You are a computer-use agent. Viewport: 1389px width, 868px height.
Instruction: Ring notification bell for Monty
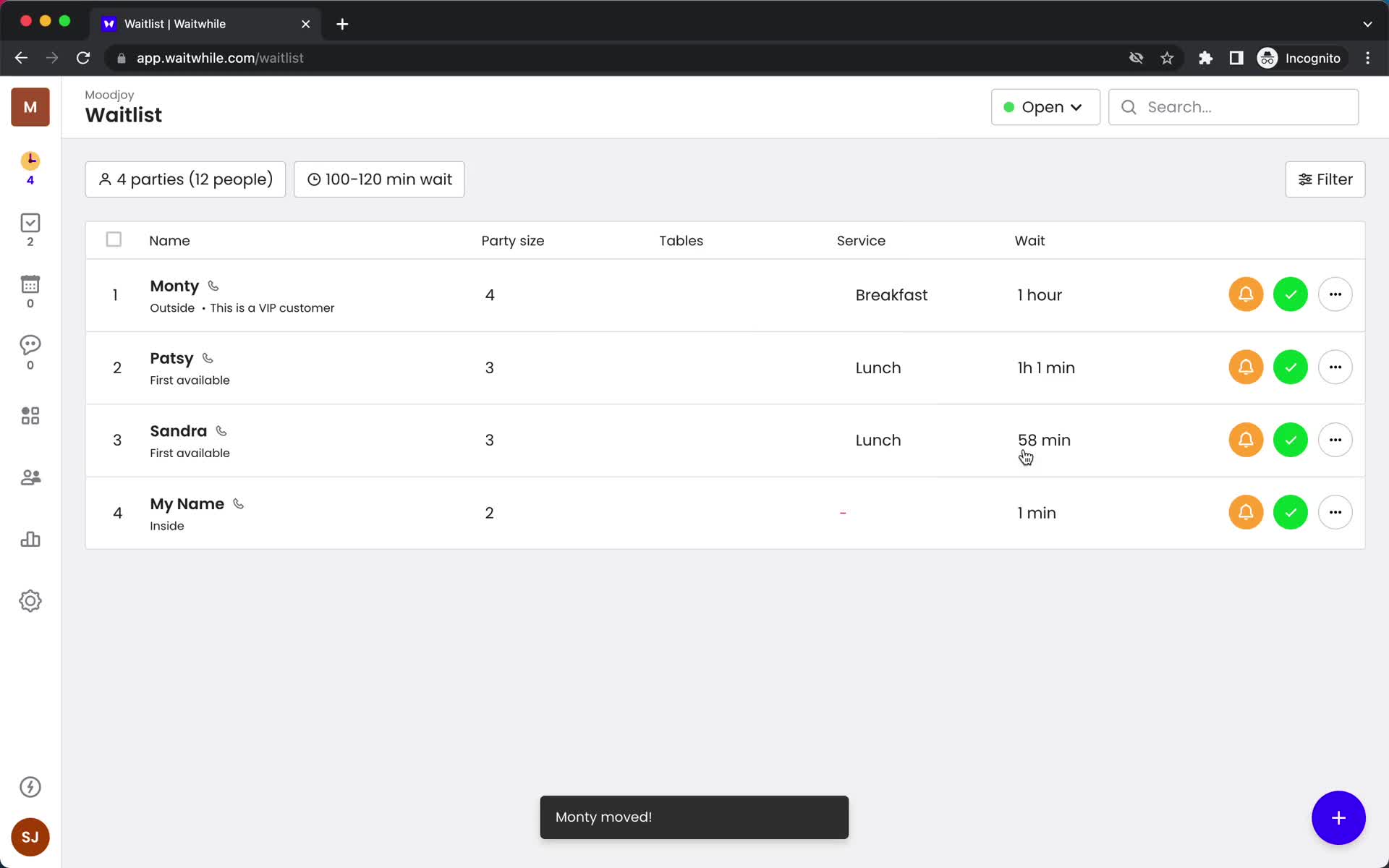[x=1245, y=294]
